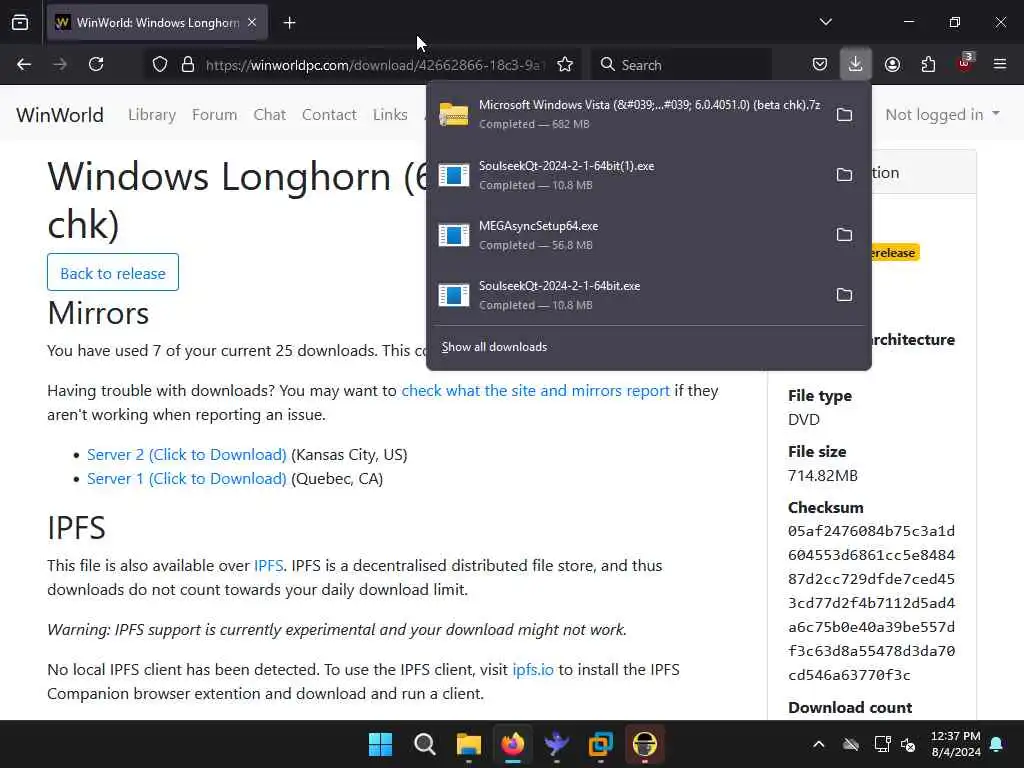Save page to Pocket icon
The image size is (1024, 768).
pos(820,65)
